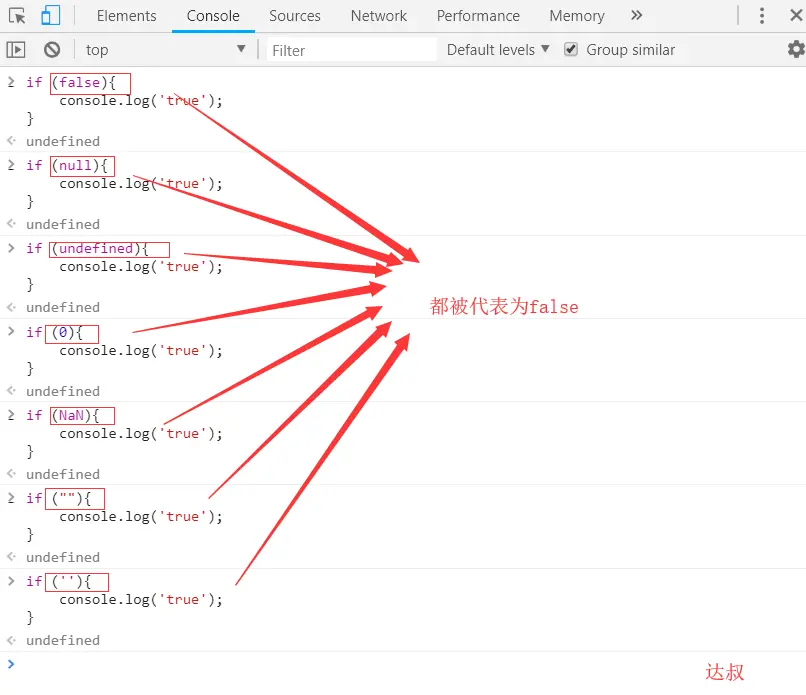Open the DevTools three-dot customize menu
Screen dimensions: 806x695
[x=762, y=16]
